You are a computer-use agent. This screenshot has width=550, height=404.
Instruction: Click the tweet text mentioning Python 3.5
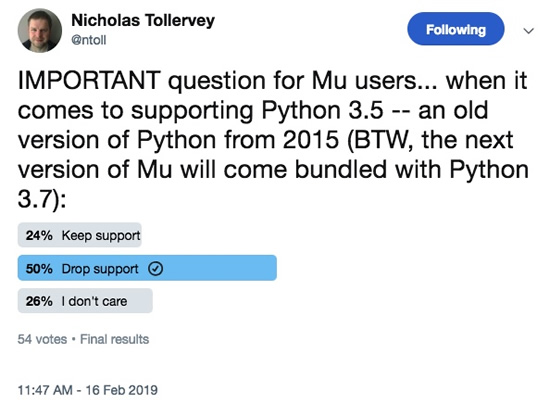(x=273, y=140)
